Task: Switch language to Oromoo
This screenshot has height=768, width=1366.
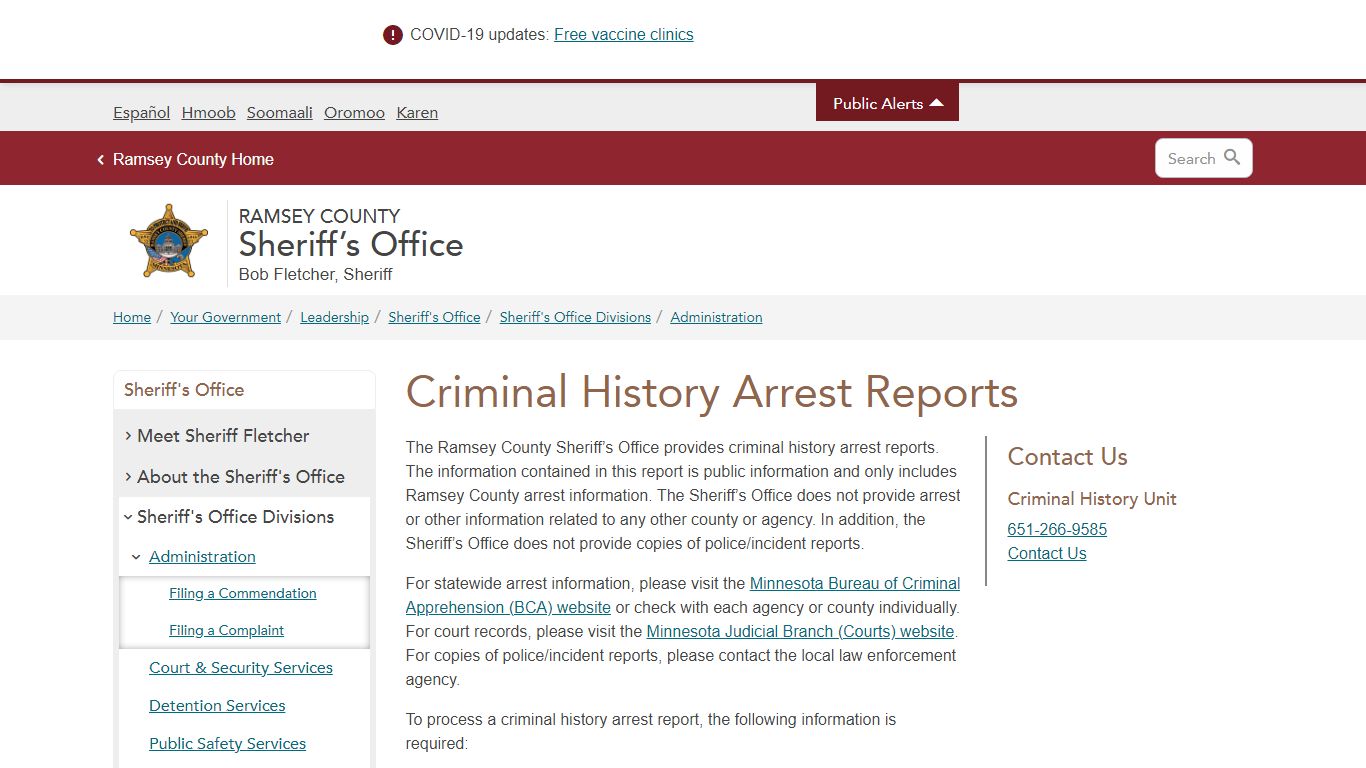Action: tap(354, 112)
